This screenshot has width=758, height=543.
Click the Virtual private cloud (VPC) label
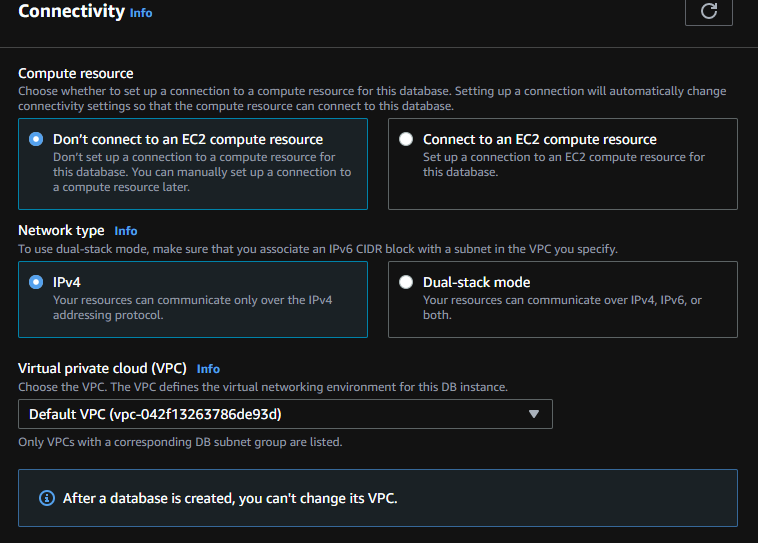102,368
